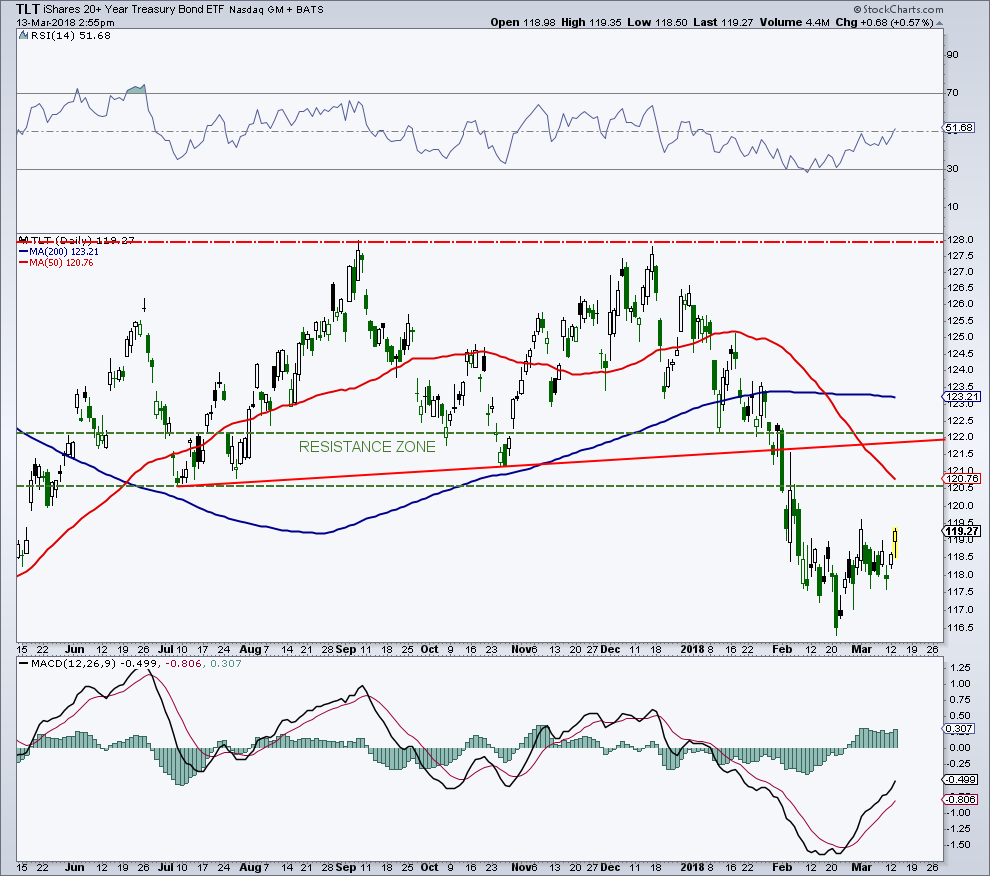Screen dimensions: 990x876
Task: Click the black MACD legend line marker
Action: 23,664
